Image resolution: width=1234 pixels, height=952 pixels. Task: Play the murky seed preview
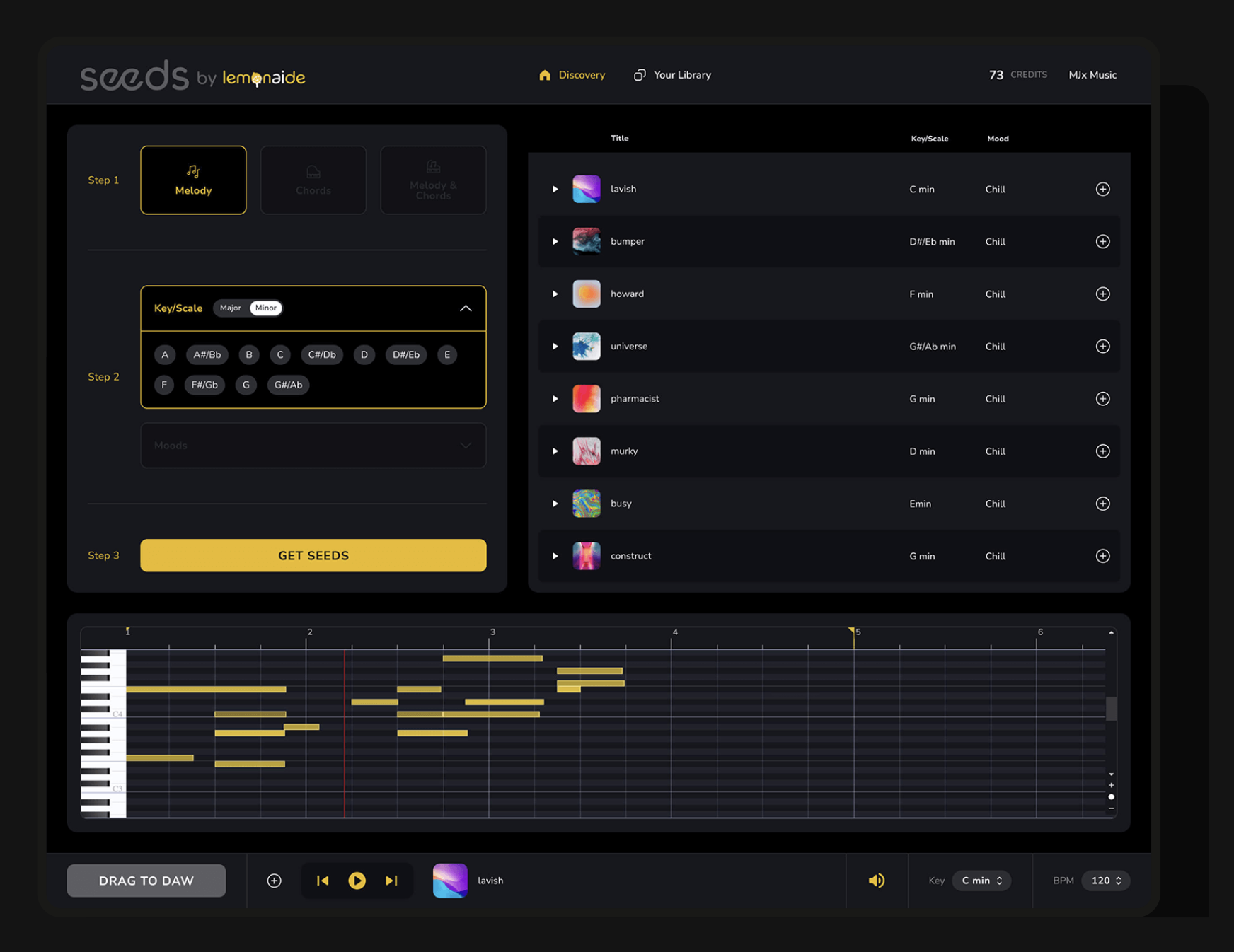(555, 451)
